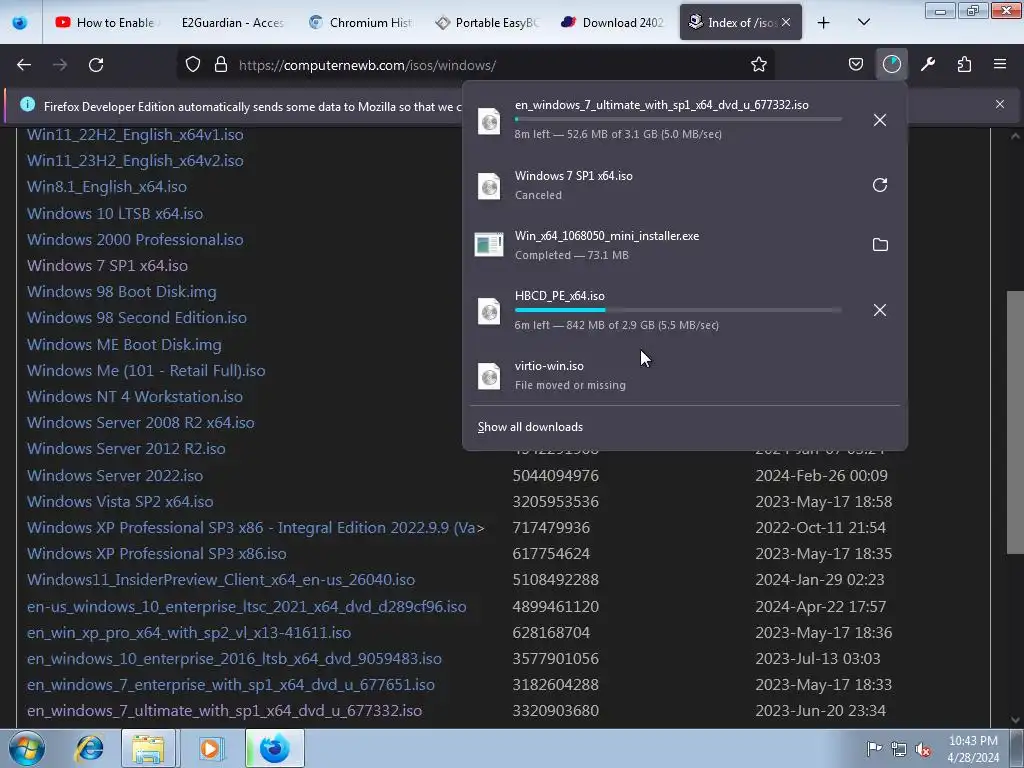This screenshot has width=1024, height=768.
Task: Open the extensions puzzle icon
Action: click(x=964, y=65)
